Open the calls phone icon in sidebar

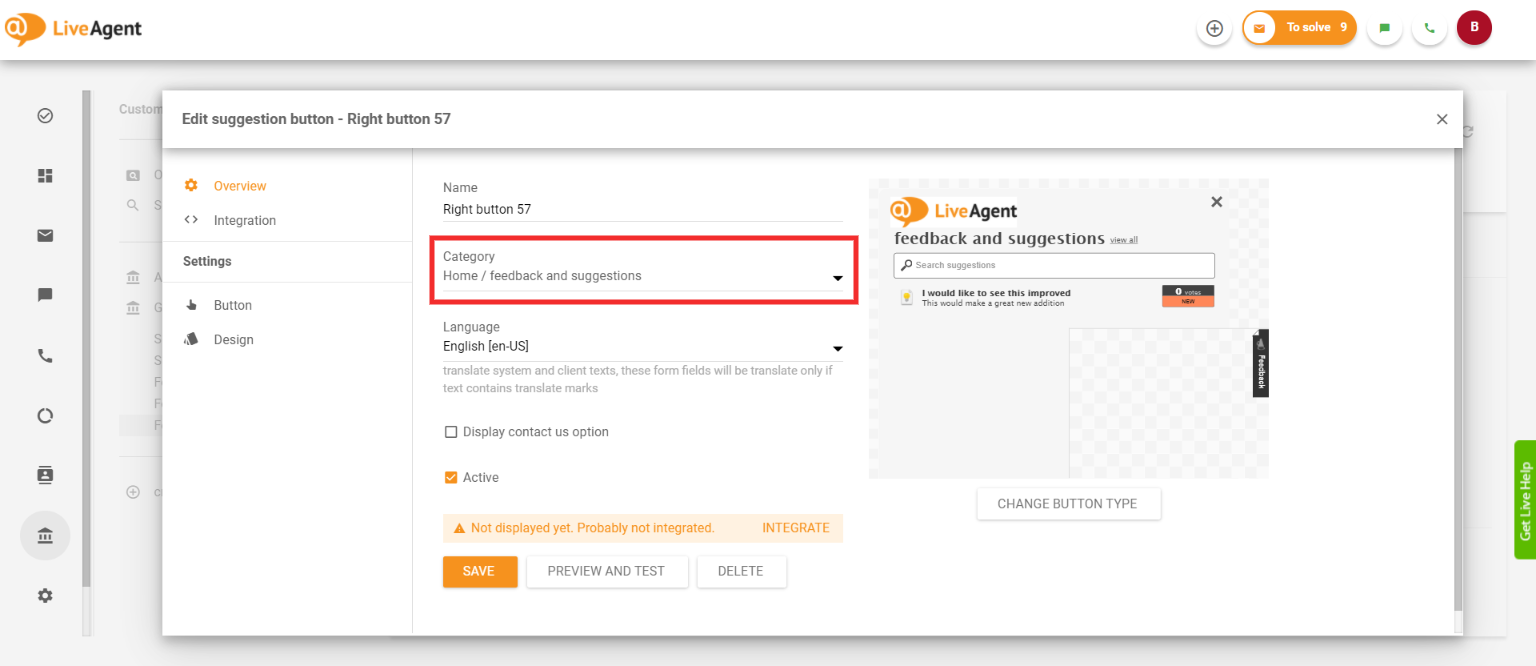tap(45, 356)
